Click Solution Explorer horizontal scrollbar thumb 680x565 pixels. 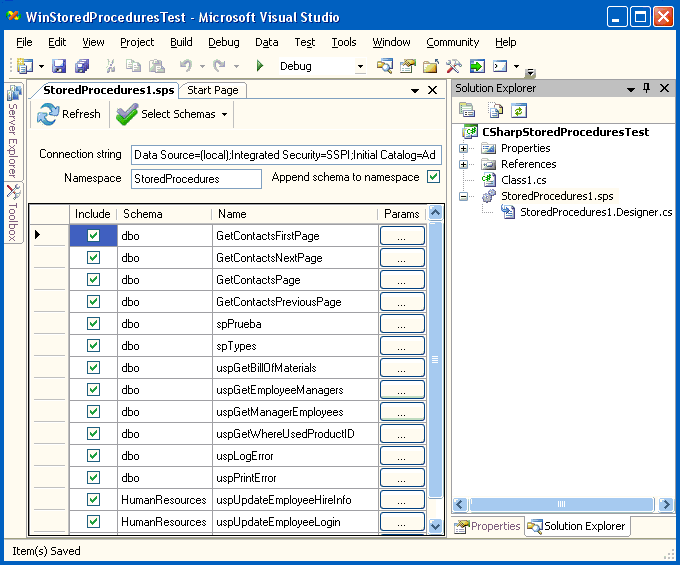[x=561, y=504]
